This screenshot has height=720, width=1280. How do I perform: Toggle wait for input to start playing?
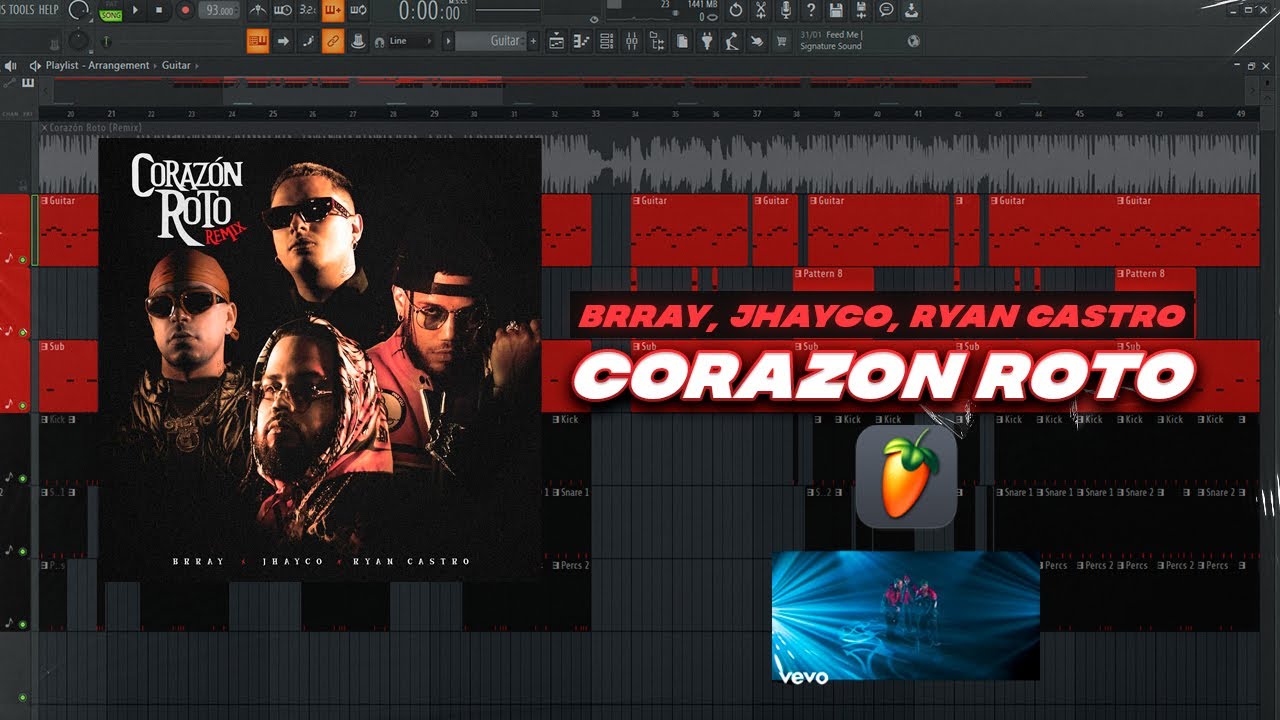[283, 11]
